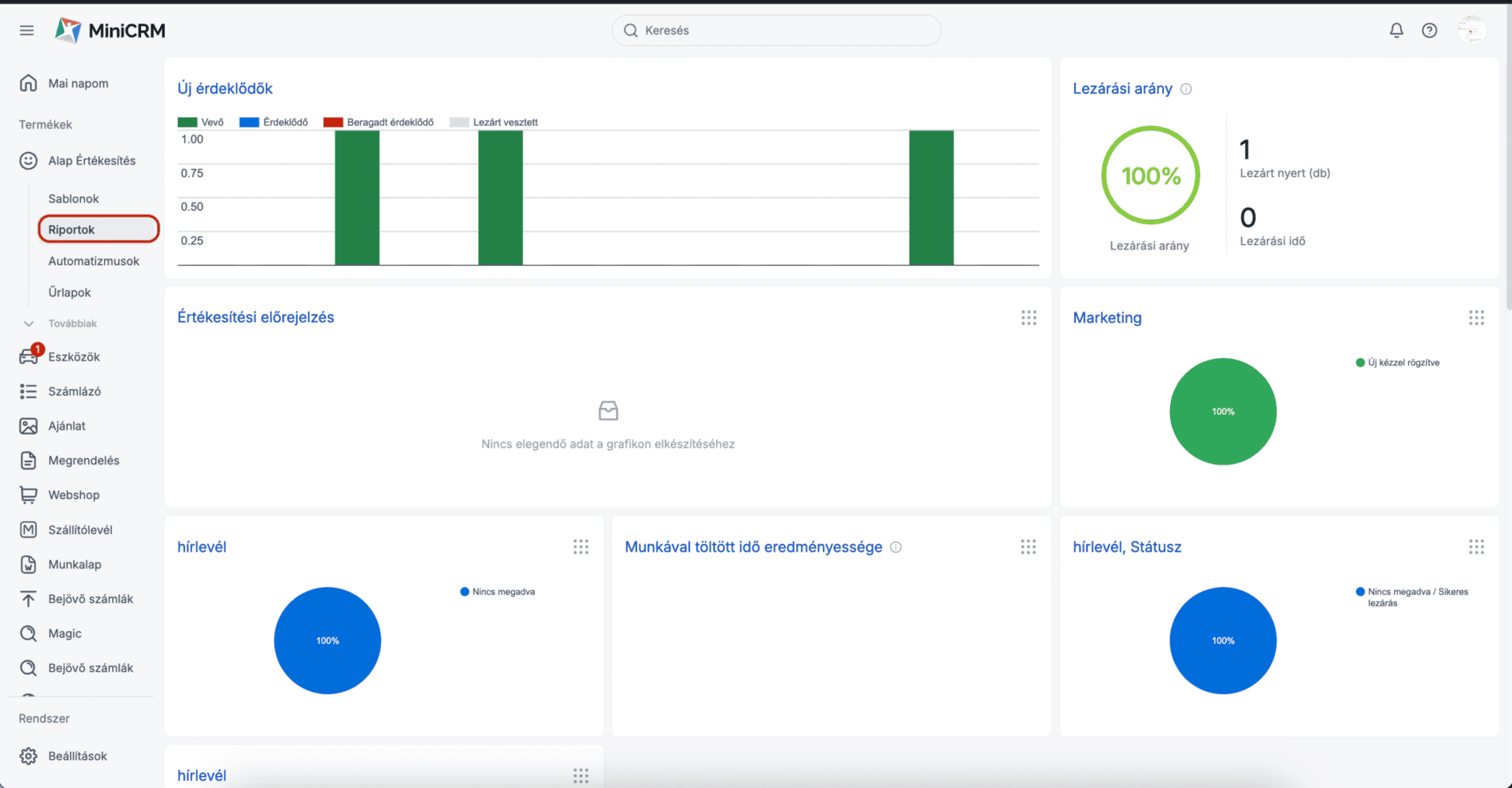Focus the Keresés search field
This screenshot has width=1512, height=788.
click(776, 31)
